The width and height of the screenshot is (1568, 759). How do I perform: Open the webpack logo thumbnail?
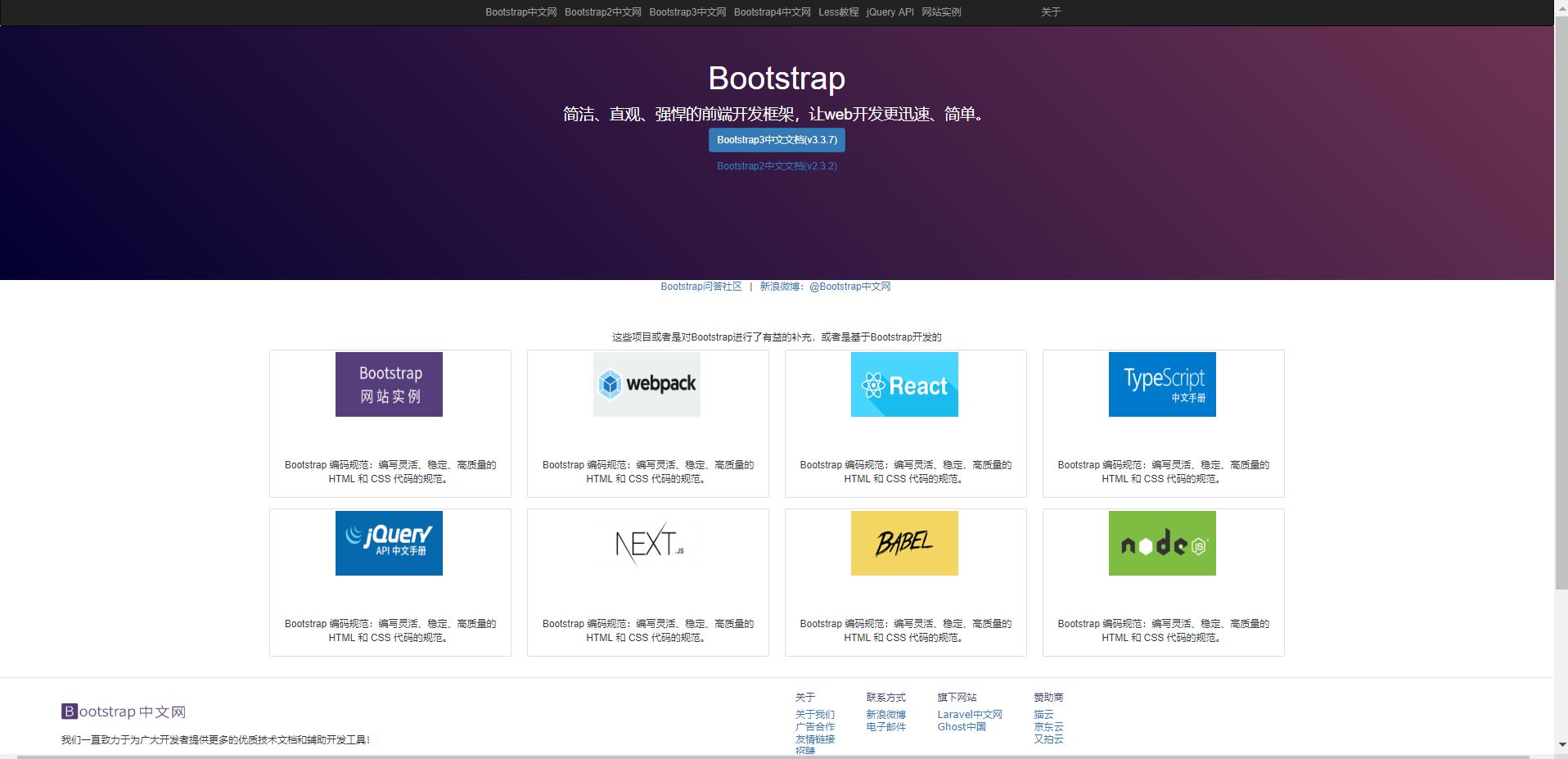pyautogui.click(x=647, y=384)
